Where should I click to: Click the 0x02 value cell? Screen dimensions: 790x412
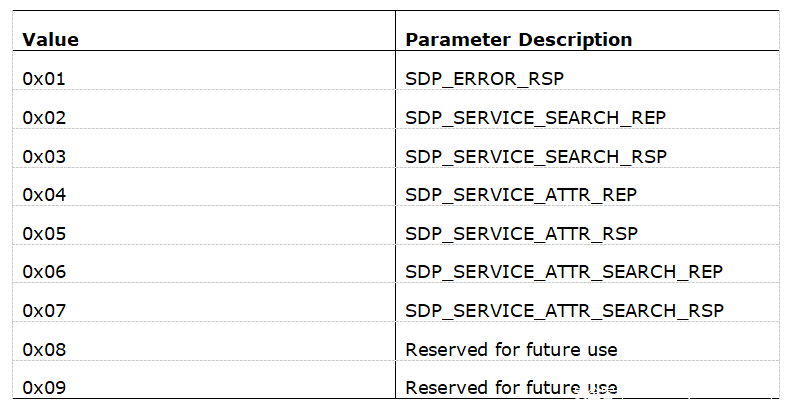coord(44,117)
